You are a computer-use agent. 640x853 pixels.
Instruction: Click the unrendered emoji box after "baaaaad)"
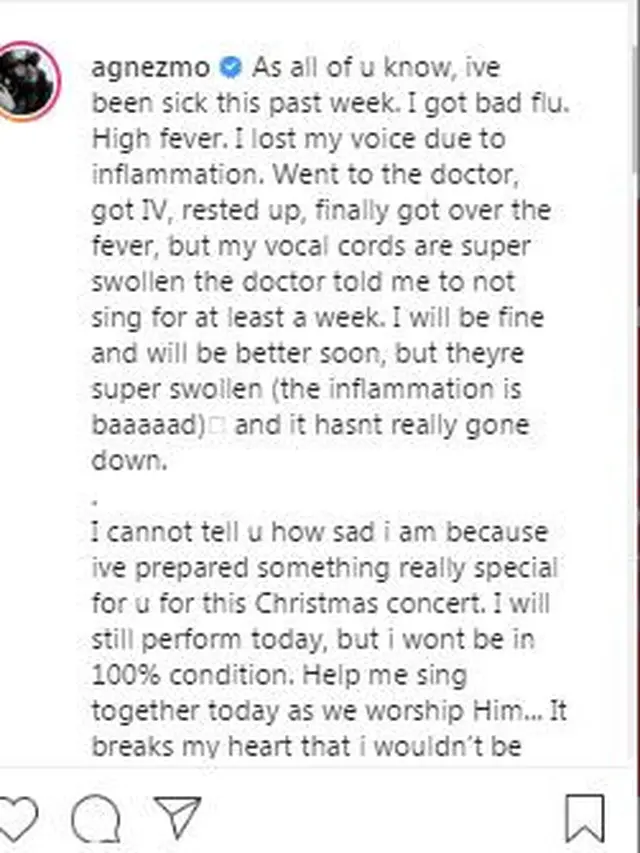pyautogui.click(x=218, y=426)
